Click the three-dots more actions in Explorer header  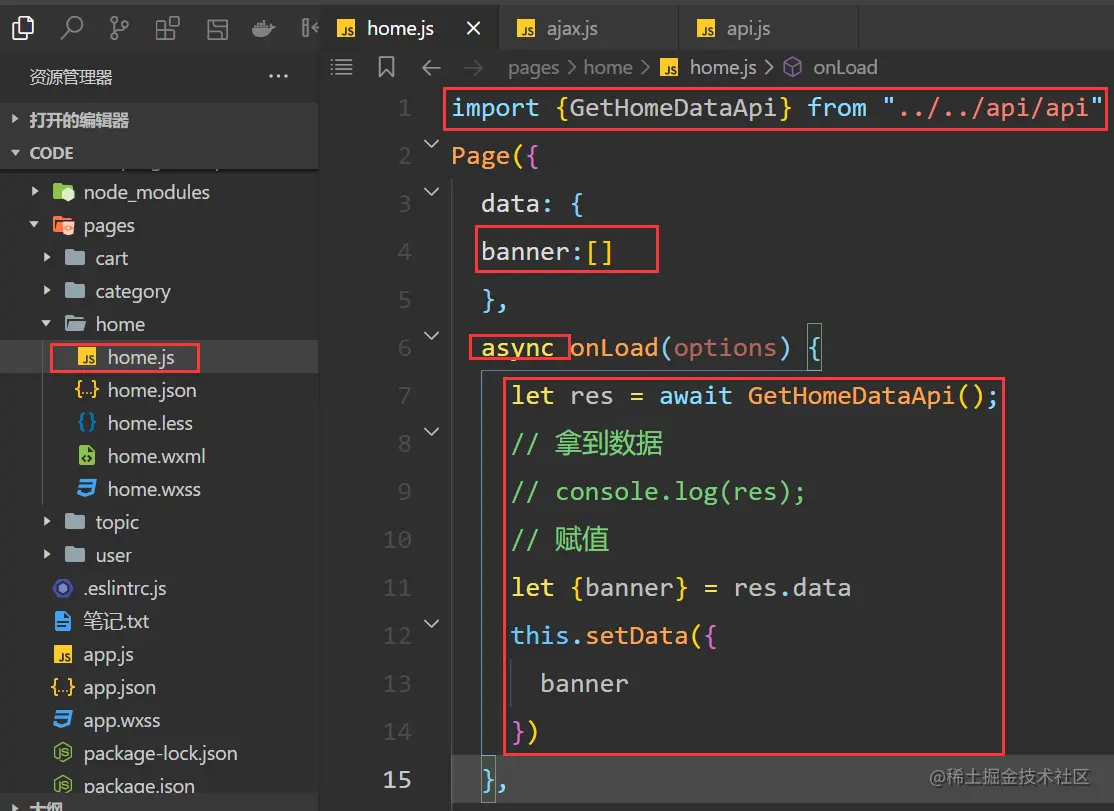278,76
